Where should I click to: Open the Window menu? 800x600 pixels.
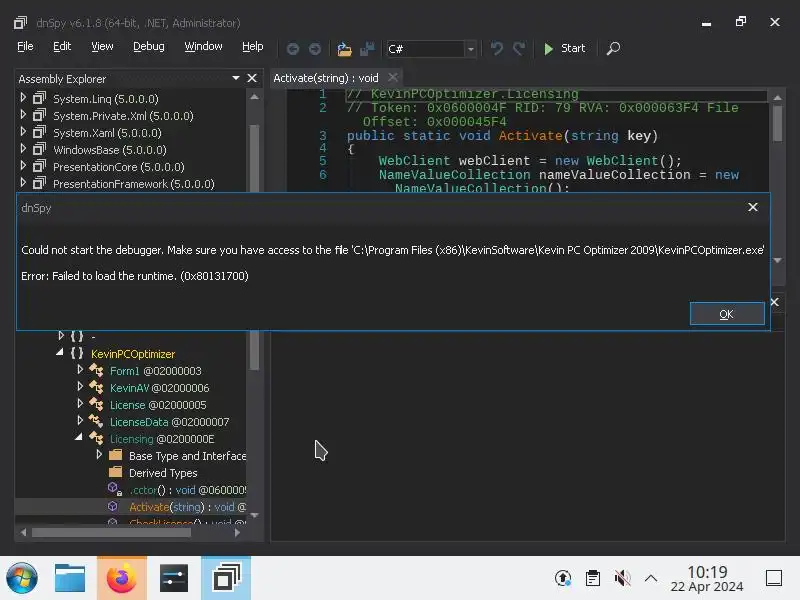coord(203,46)
